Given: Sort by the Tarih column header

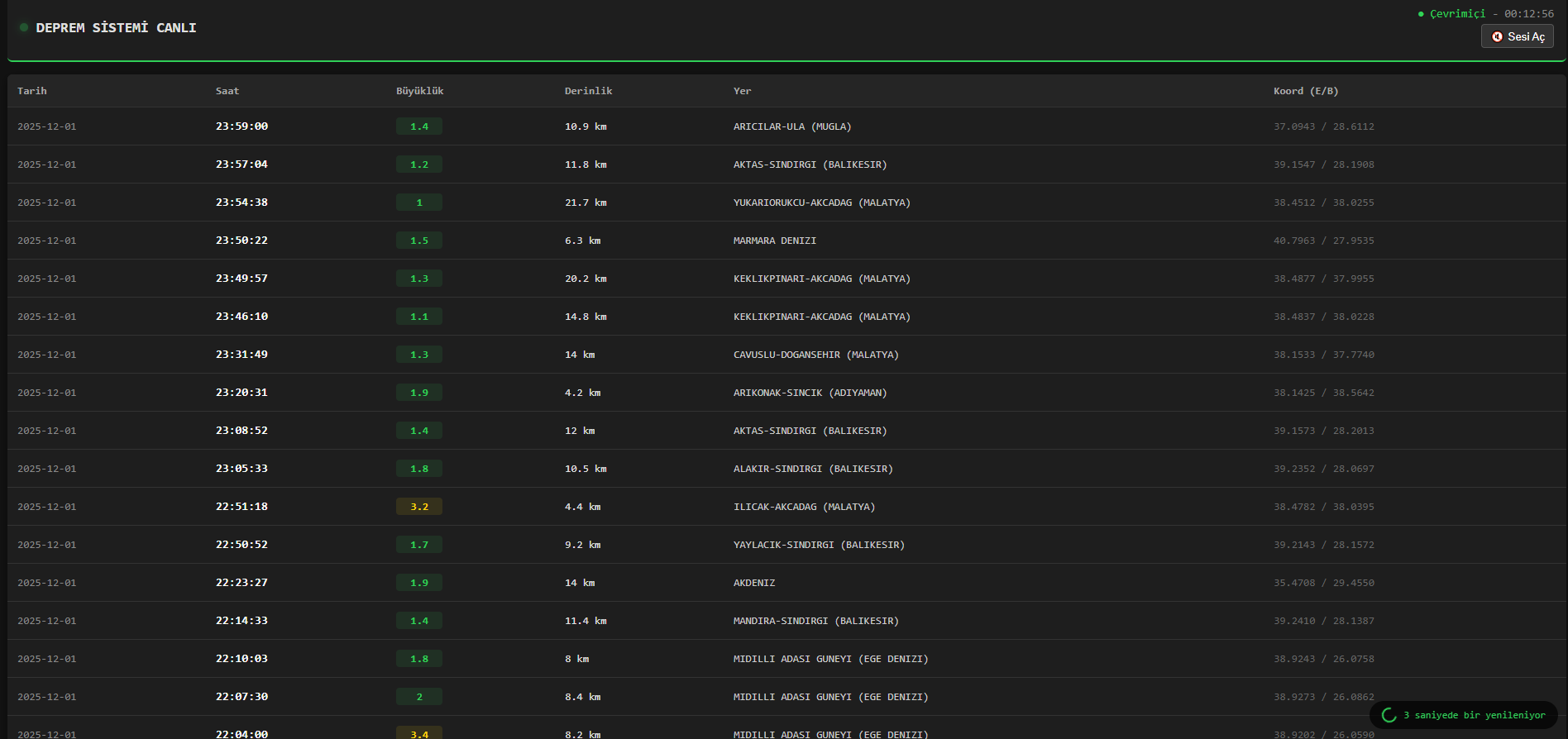Looking at the screenshot, I should click(32, 91).
